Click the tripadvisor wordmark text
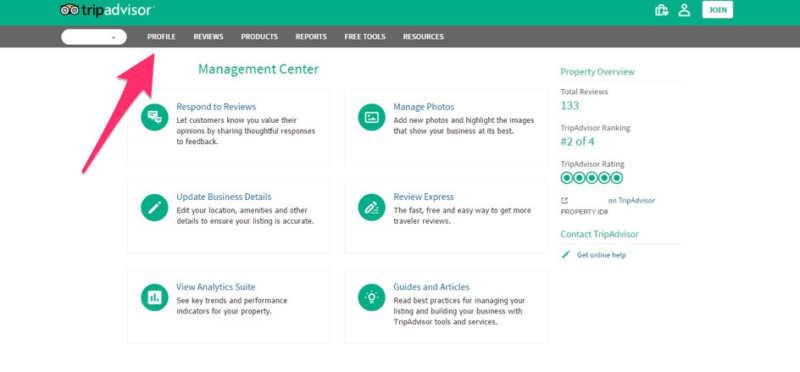The width and height of the screenshot is (800, 372). pyautogui.click(x=117, y=10)
